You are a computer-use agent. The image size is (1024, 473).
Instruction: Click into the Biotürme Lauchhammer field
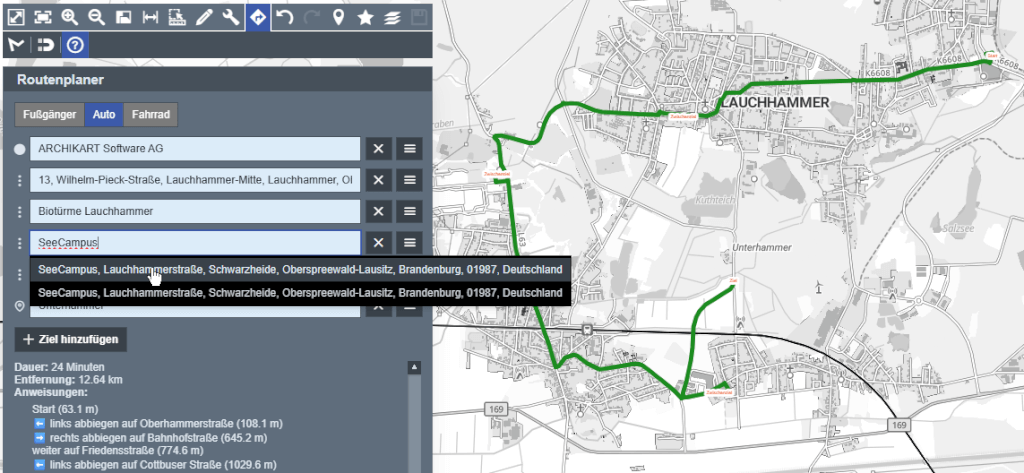tap(195, 212)
